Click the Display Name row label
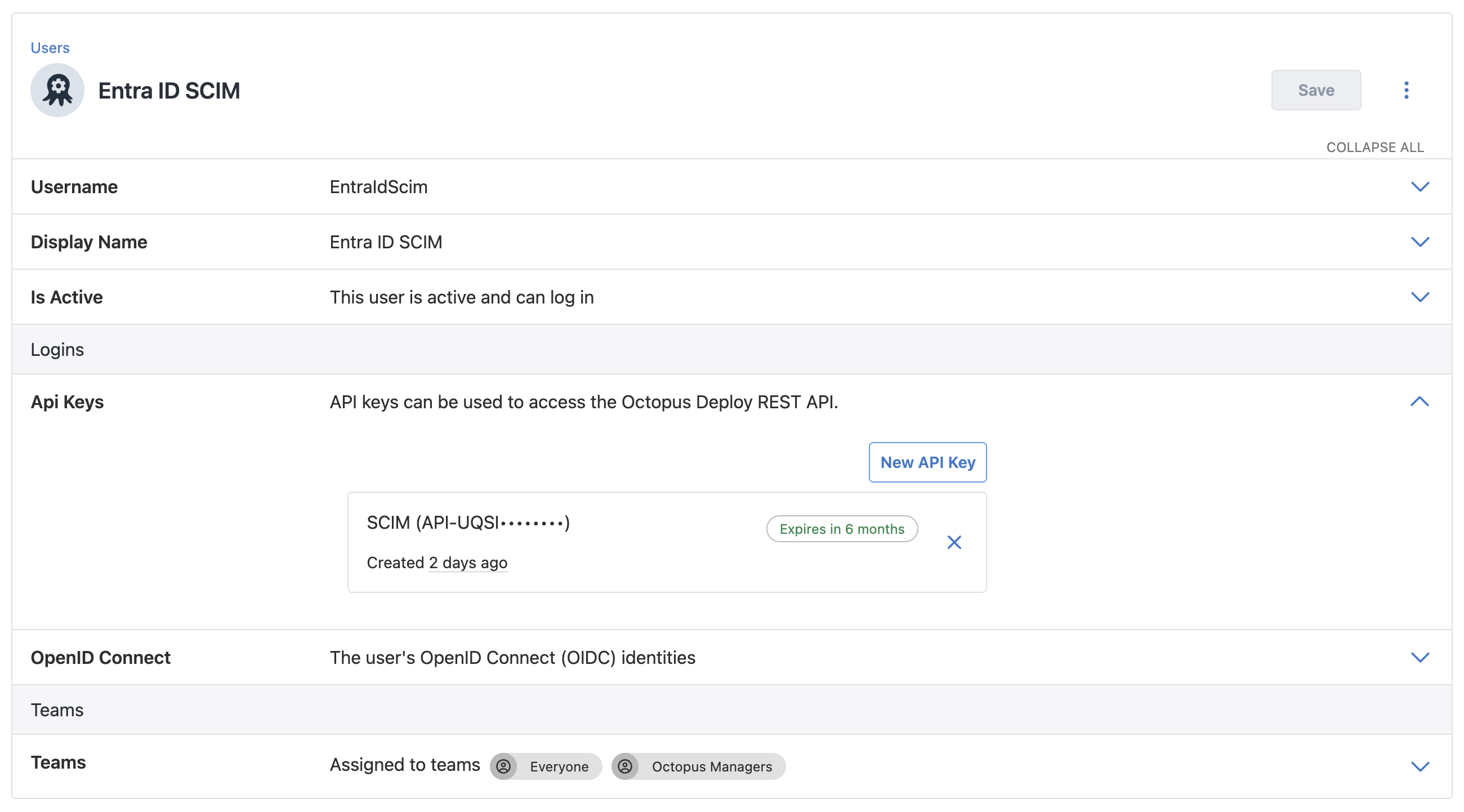The height and width of the screenshot is (812, 1464). [x=89, y=242]
